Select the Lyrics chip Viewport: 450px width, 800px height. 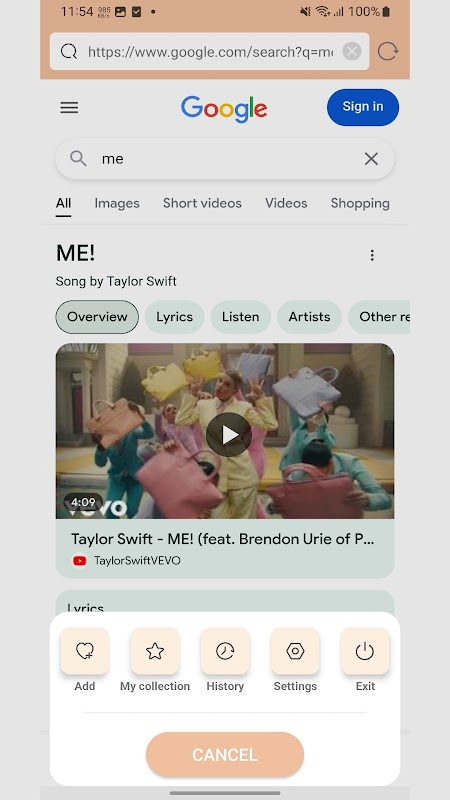[174, 317]
